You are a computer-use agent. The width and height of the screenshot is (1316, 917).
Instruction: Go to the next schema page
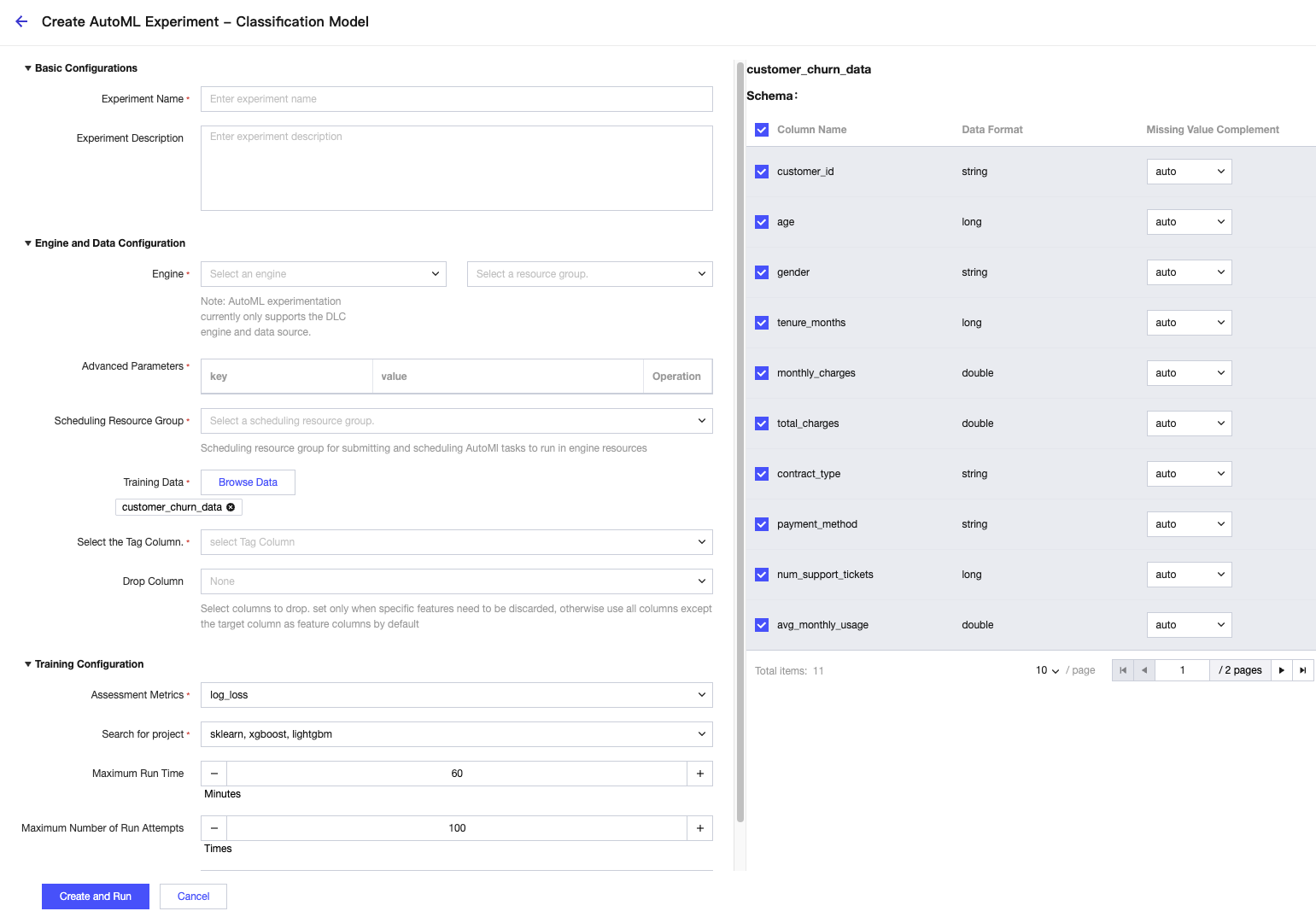click(x=1281, y=670)
